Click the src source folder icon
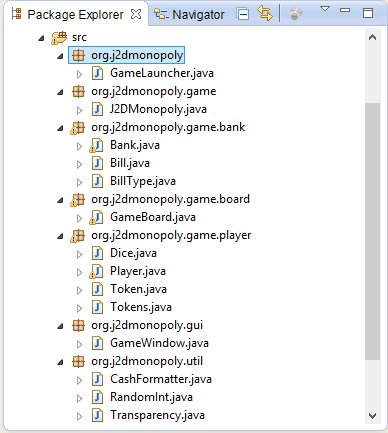The height and width of the screenshot is (433, 388). [59, 37]
